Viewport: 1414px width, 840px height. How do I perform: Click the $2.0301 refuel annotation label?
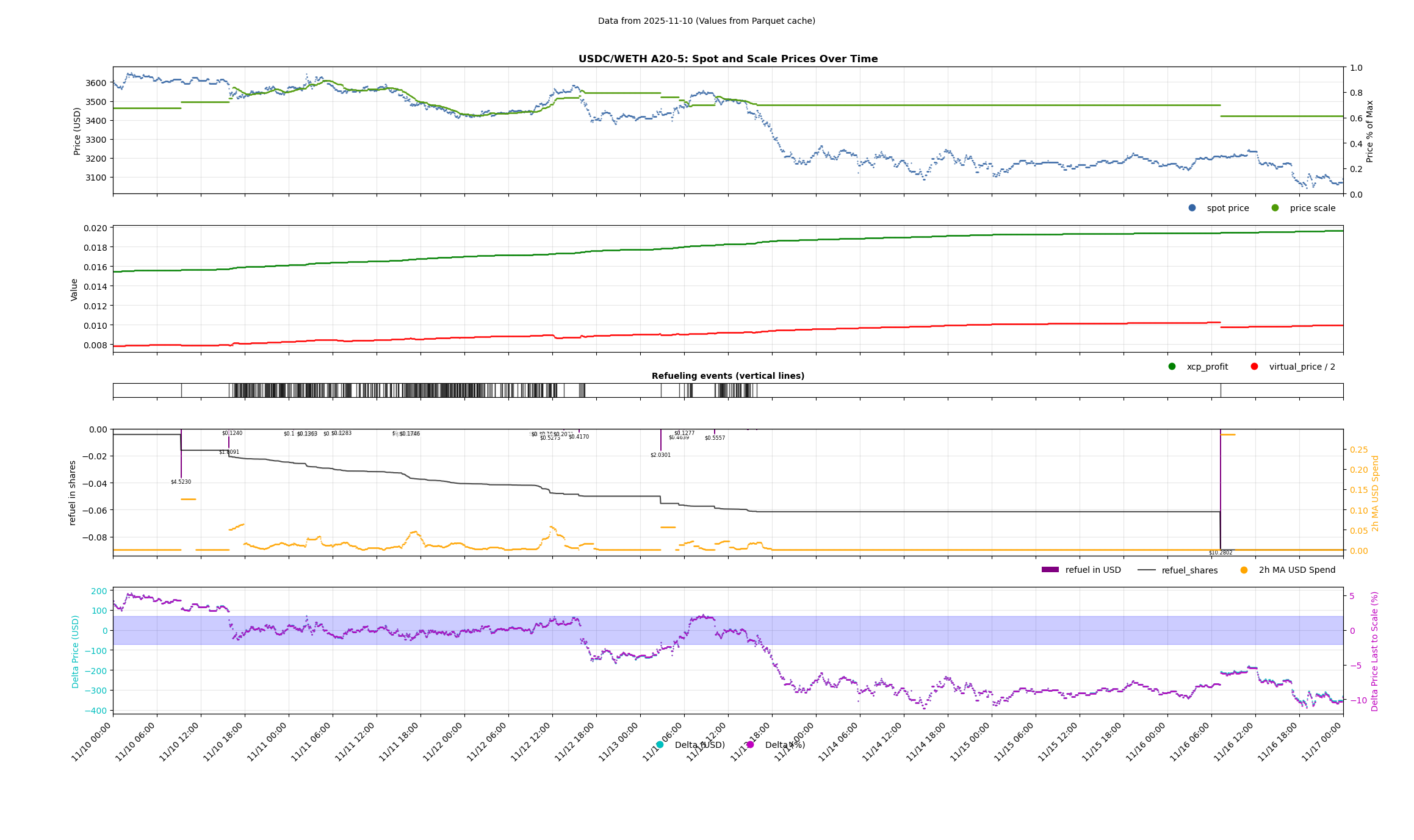pos(660,455)
